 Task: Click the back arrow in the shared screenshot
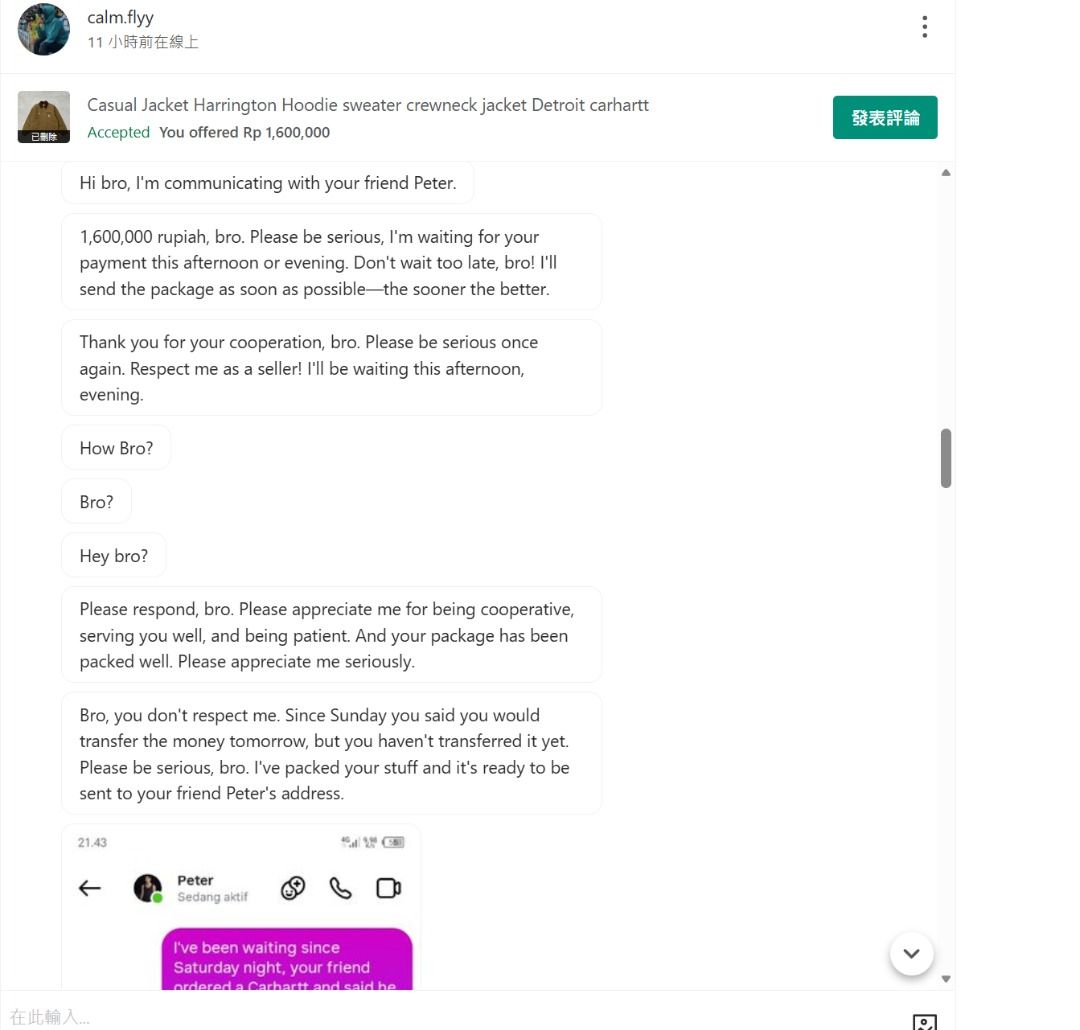click(x=90, y=888)
